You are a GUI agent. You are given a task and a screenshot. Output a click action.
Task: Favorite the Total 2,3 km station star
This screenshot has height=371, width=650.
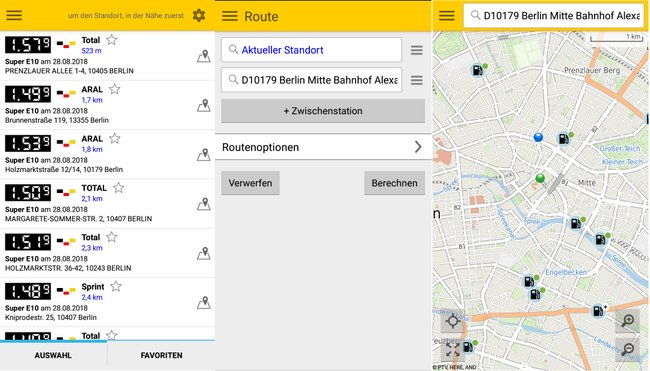tap(112, 237)
